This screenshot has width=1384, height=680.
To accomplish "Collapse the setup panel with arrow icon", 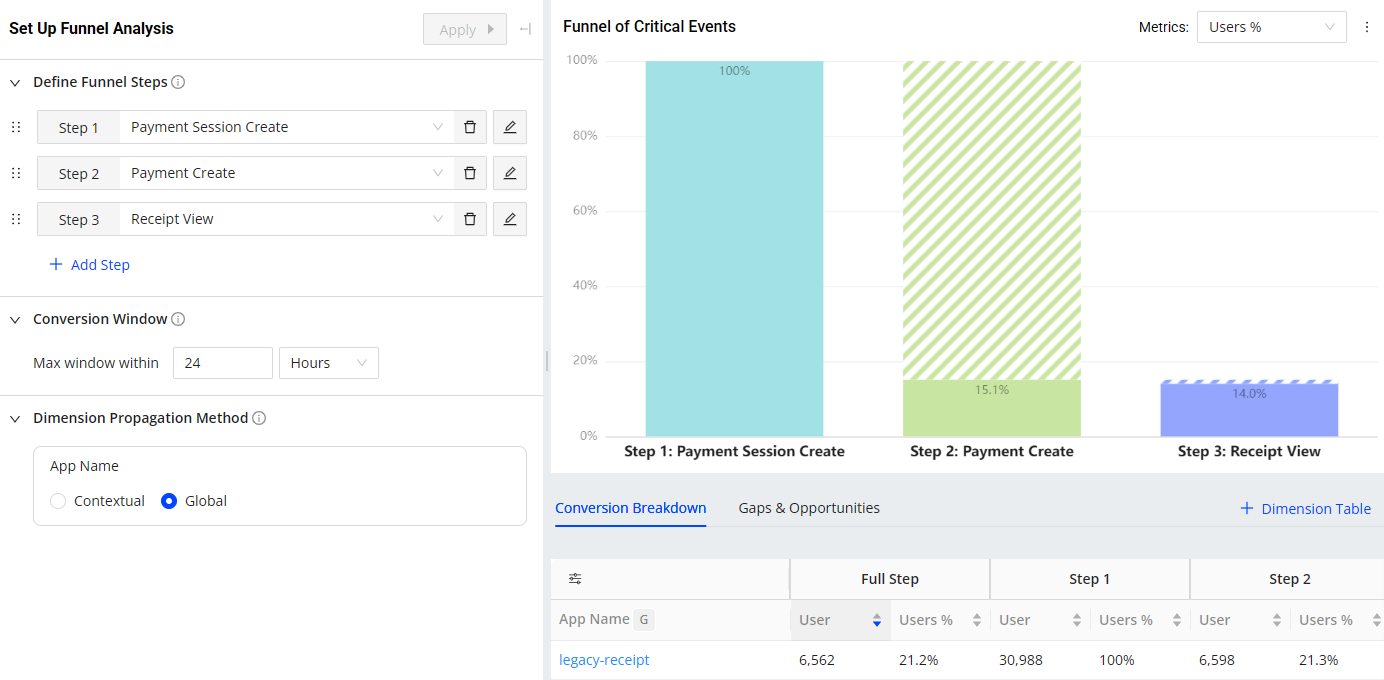I will [526, 29].
